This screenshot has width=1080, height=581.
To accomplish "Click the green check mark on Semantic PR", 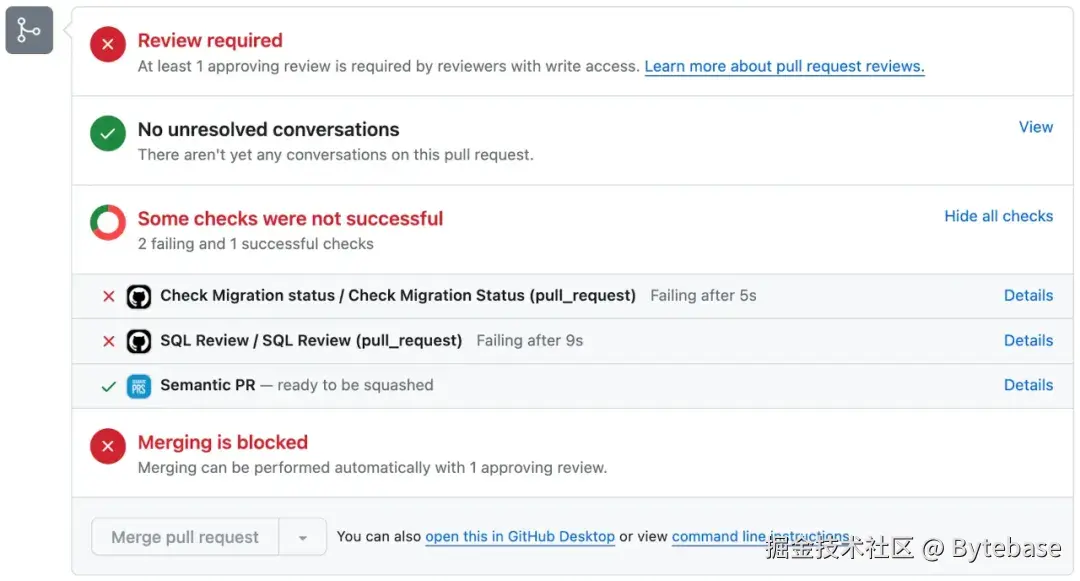I will tap(109, 386).
